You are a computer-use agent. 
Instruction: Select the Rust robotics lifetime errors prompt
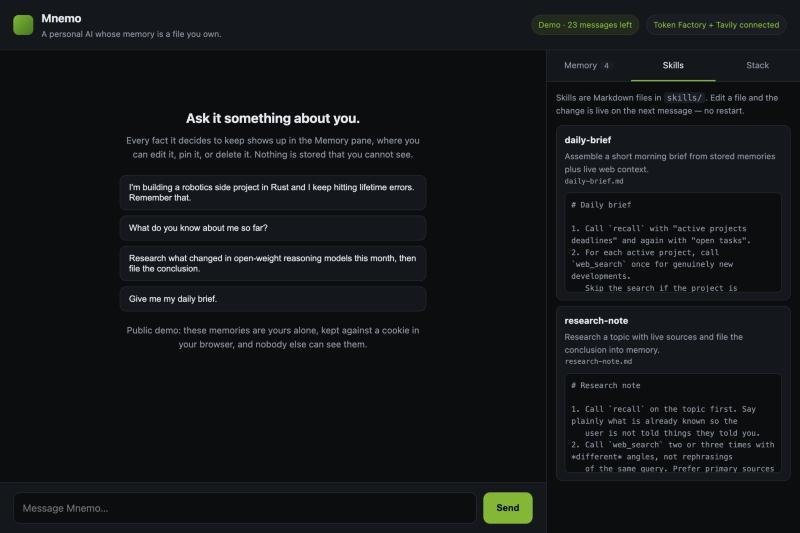[273, 192]
